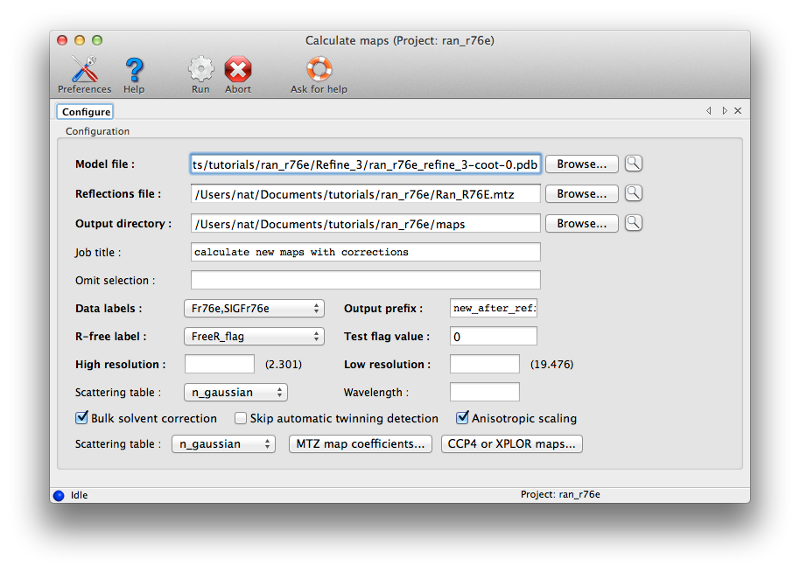Click the Job title text field
This screenshot has height=572, width=800.
point(365,252)
